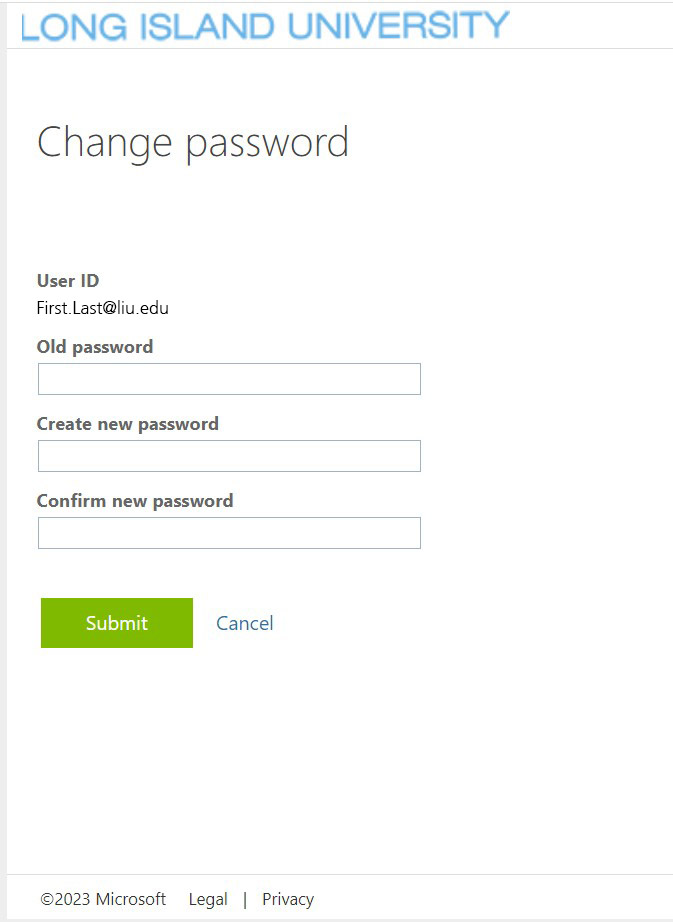
Task: Focus the Old password field
Action: pyautogui.click(x=229, y=379)
